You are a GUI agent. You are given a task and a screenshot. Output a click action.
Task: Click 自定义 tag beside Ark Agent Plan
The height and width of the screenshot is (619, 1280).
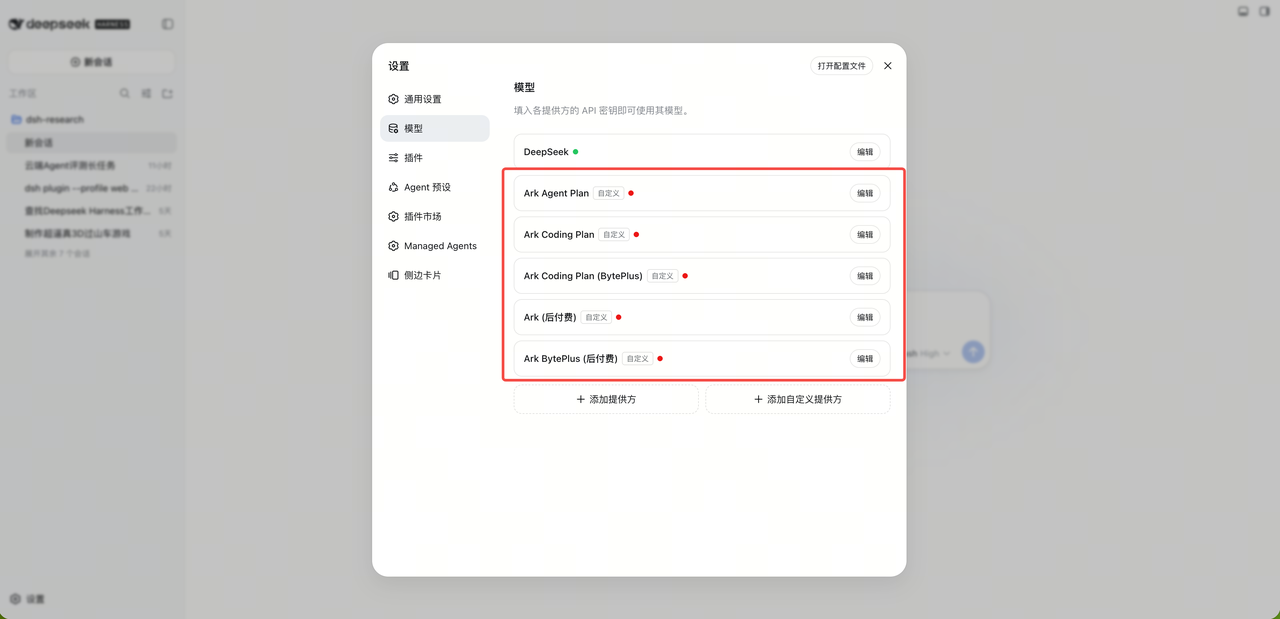pyautogui.click(x=608, y=193)
